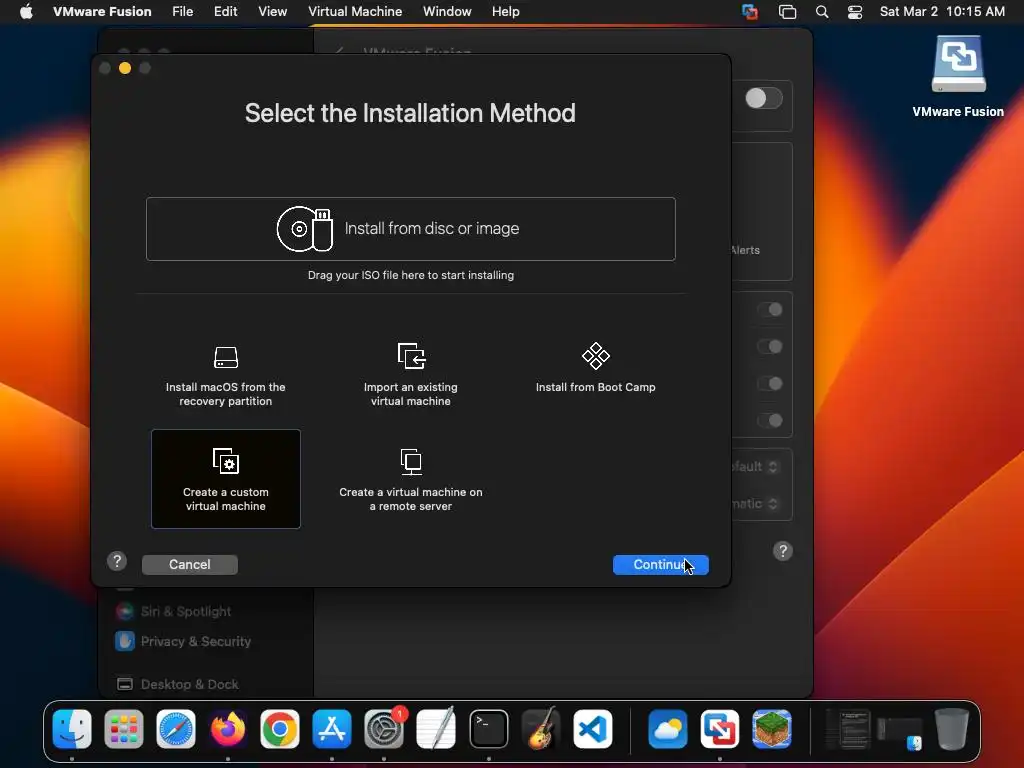Open Spotlight search in menu bar
The width and height of the screenshot is (1024, 768).
(822, 12)
